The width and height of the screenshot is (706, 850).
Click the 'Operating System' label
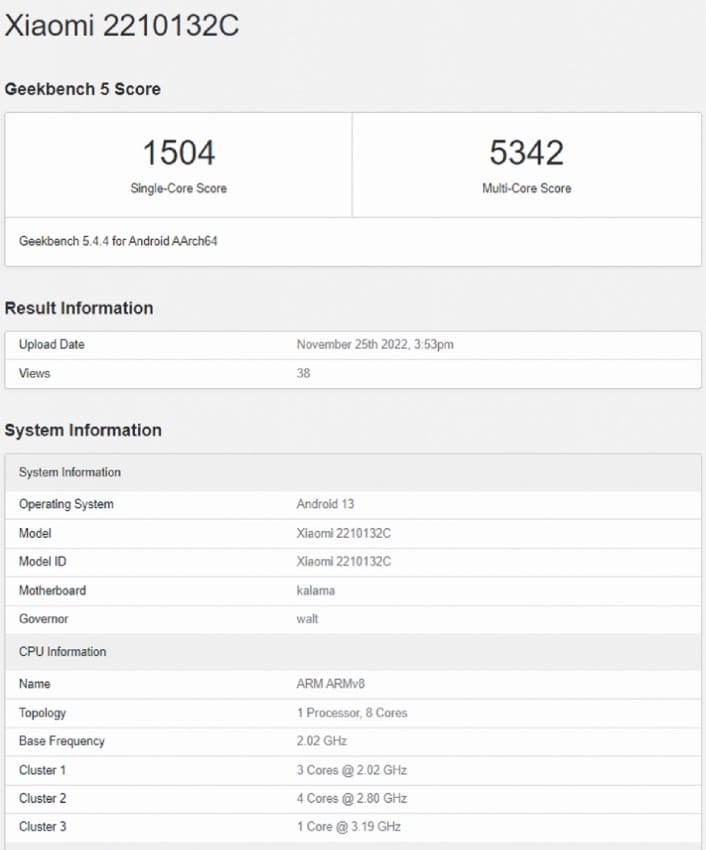66,504
